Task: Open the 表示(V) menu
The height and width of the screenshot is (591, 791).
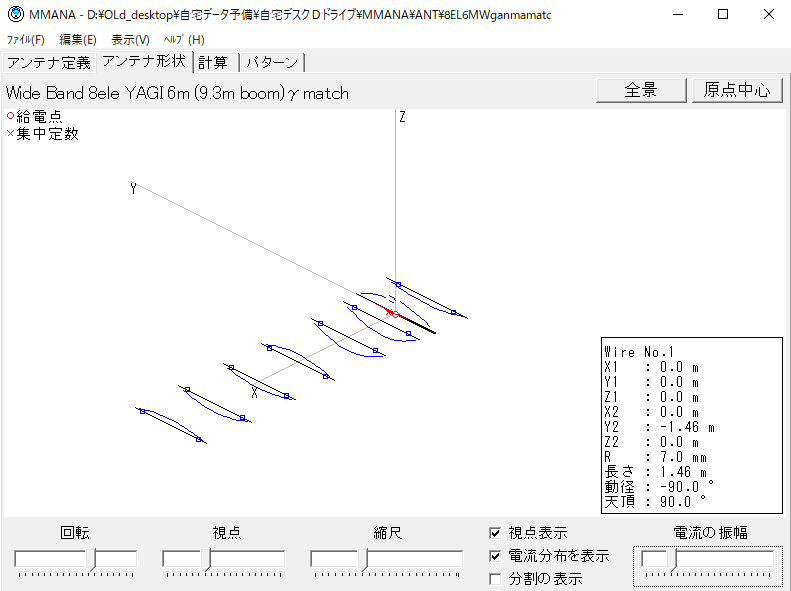Action: (130, 40)
